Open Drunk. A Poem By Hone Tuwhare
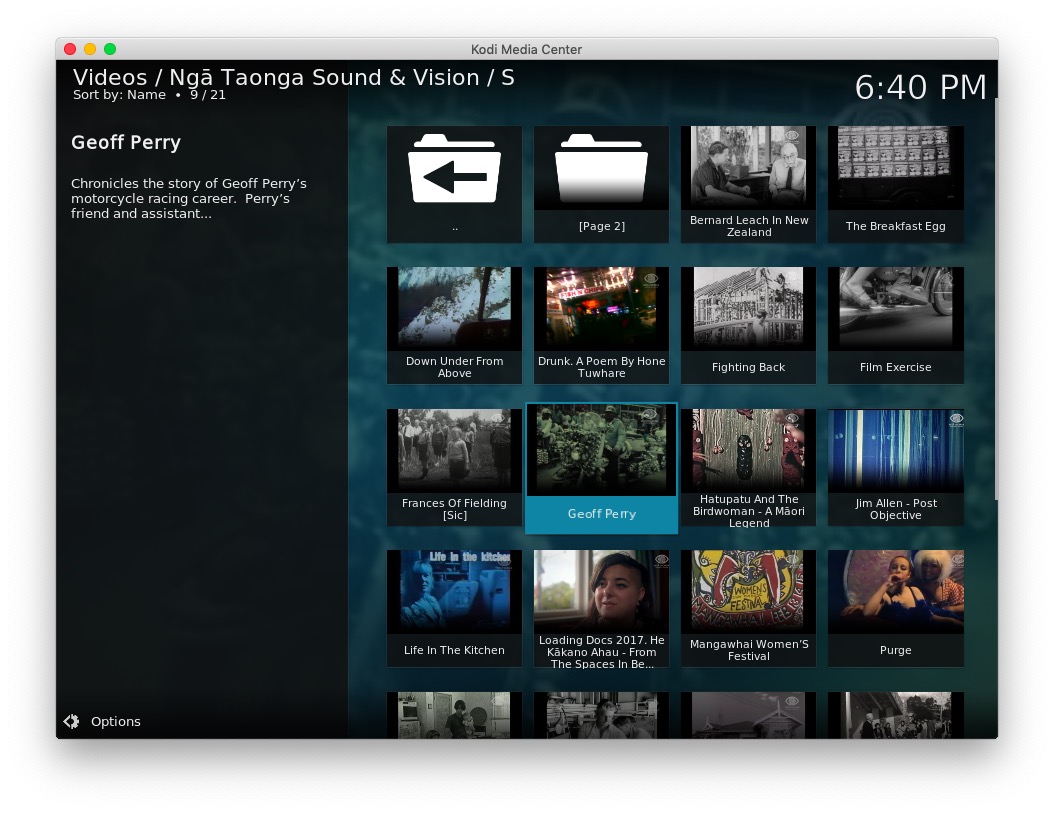The height and width of the screenshot is (813, 1054). pos(601,310)
